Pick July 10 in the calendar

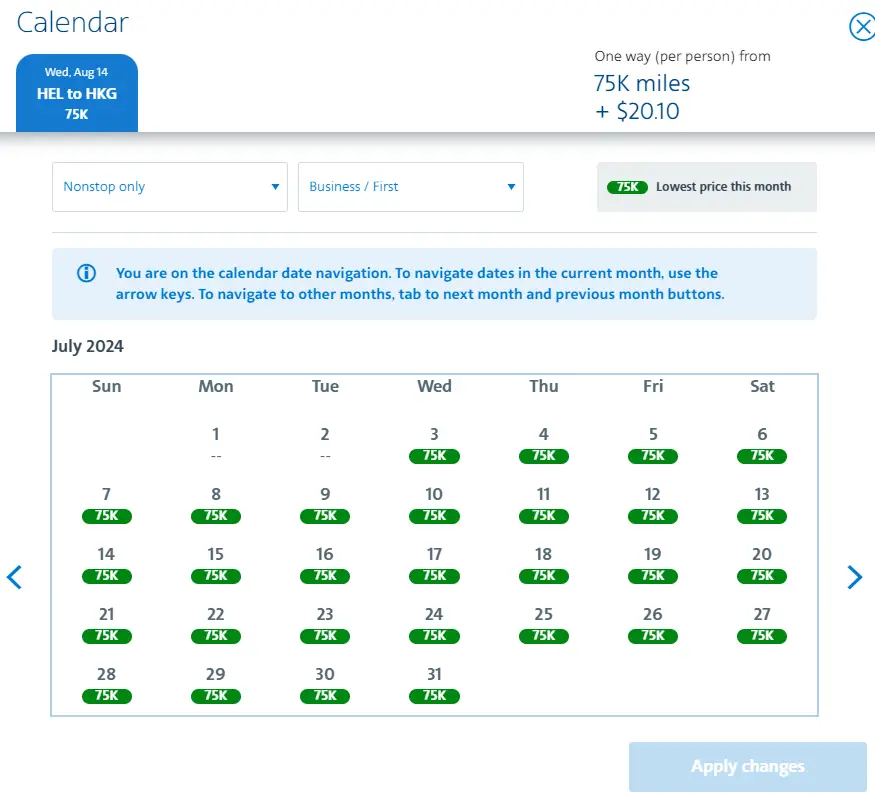434,504
